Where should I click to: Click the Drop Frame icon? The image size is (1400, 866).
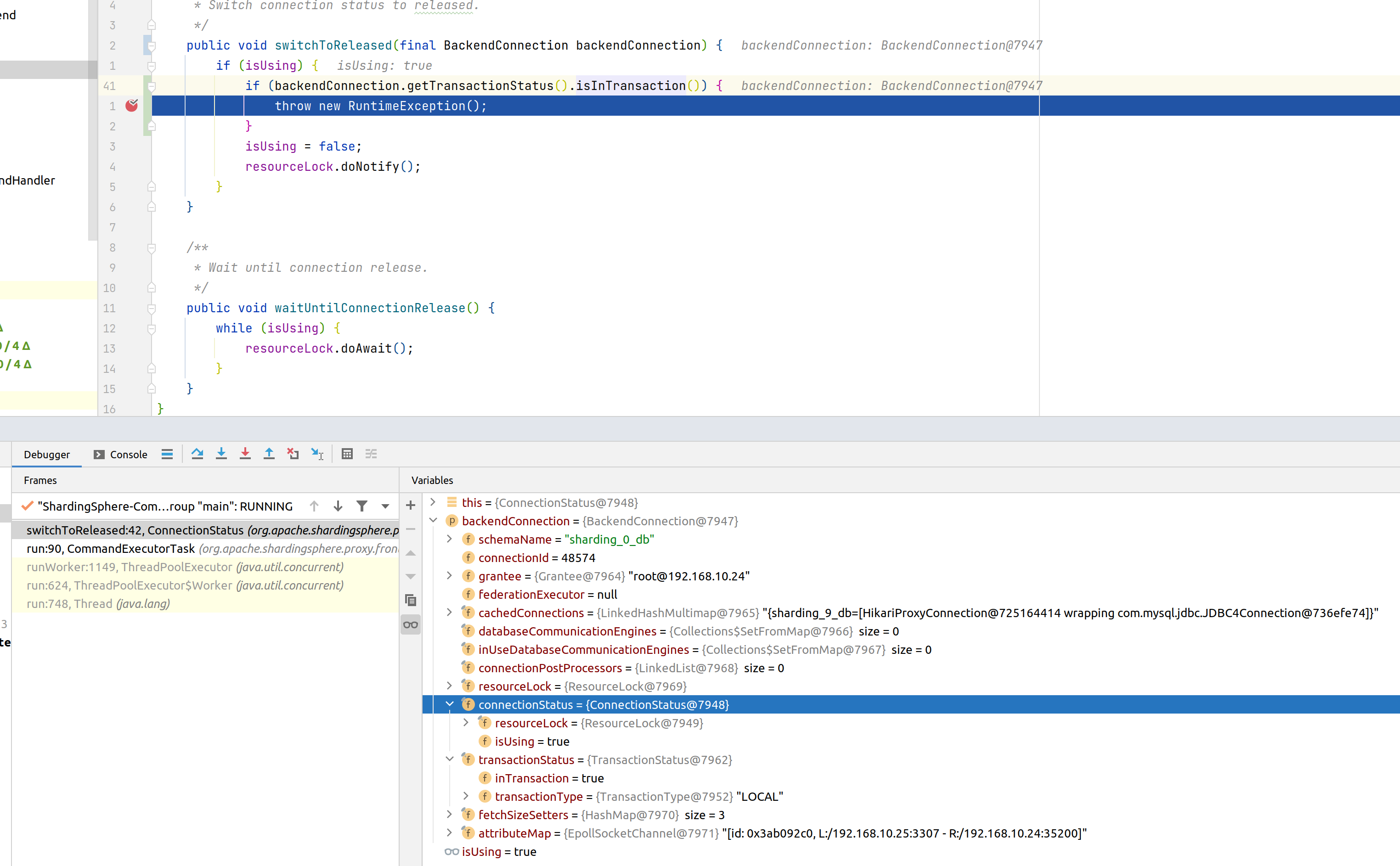[x=293, y=454]
